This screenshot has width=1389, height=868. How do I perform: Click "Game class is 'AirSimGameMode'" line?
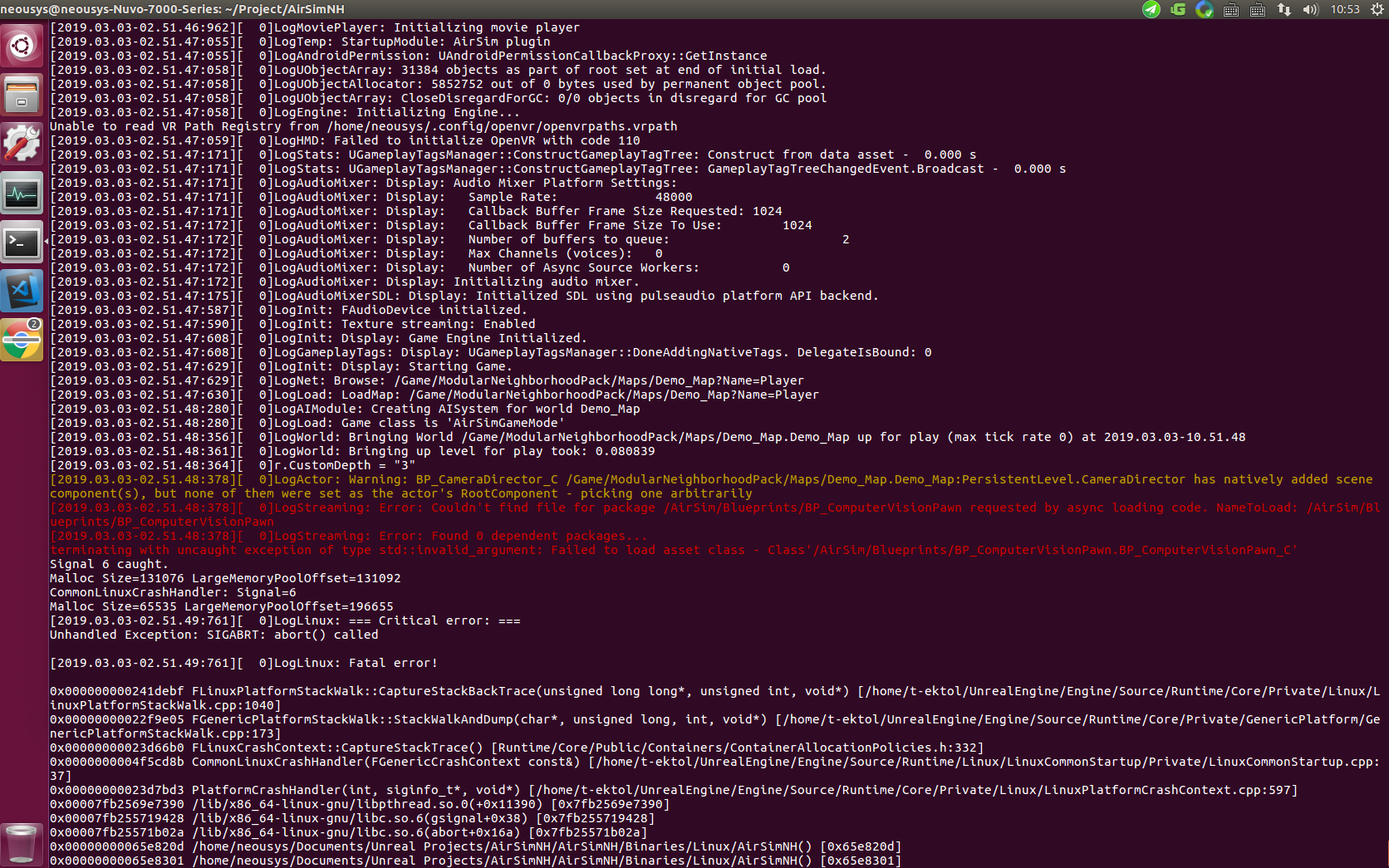pos(307,423)
